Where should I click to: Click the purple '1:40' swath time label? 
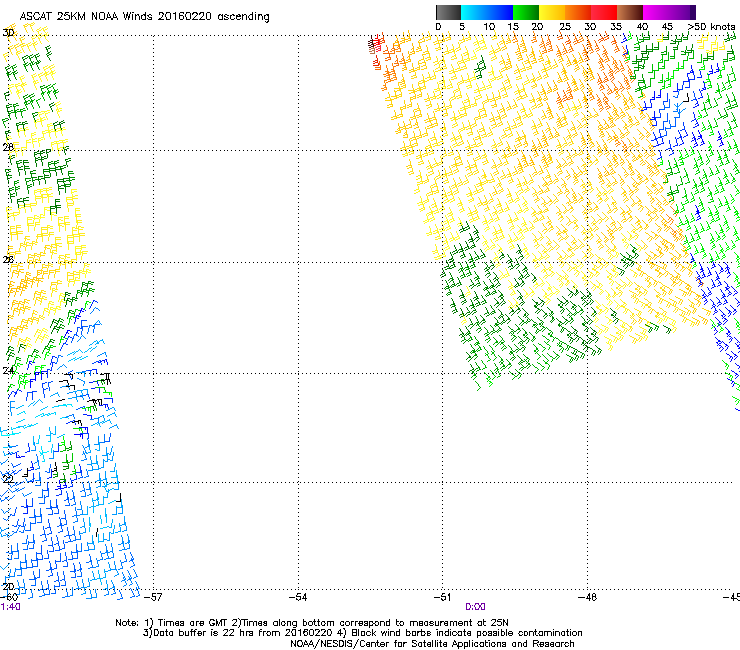click(10, 607)
